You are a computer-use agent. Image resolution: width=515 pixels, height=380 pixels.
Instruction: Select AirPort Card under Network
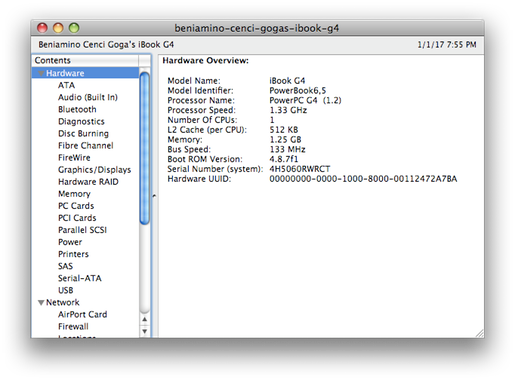click(82, 314)
